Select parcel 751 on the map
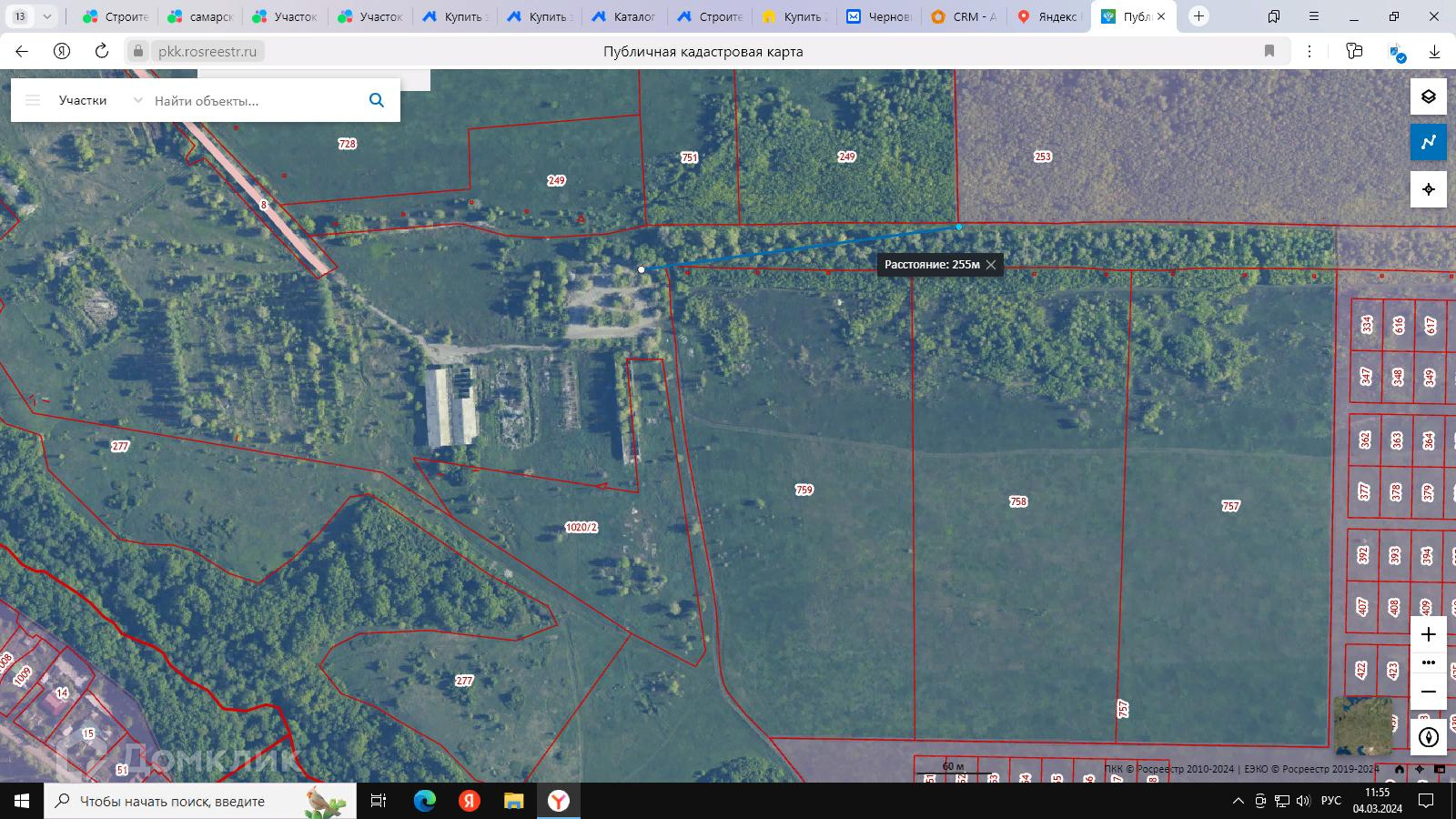 click(689, 157)
